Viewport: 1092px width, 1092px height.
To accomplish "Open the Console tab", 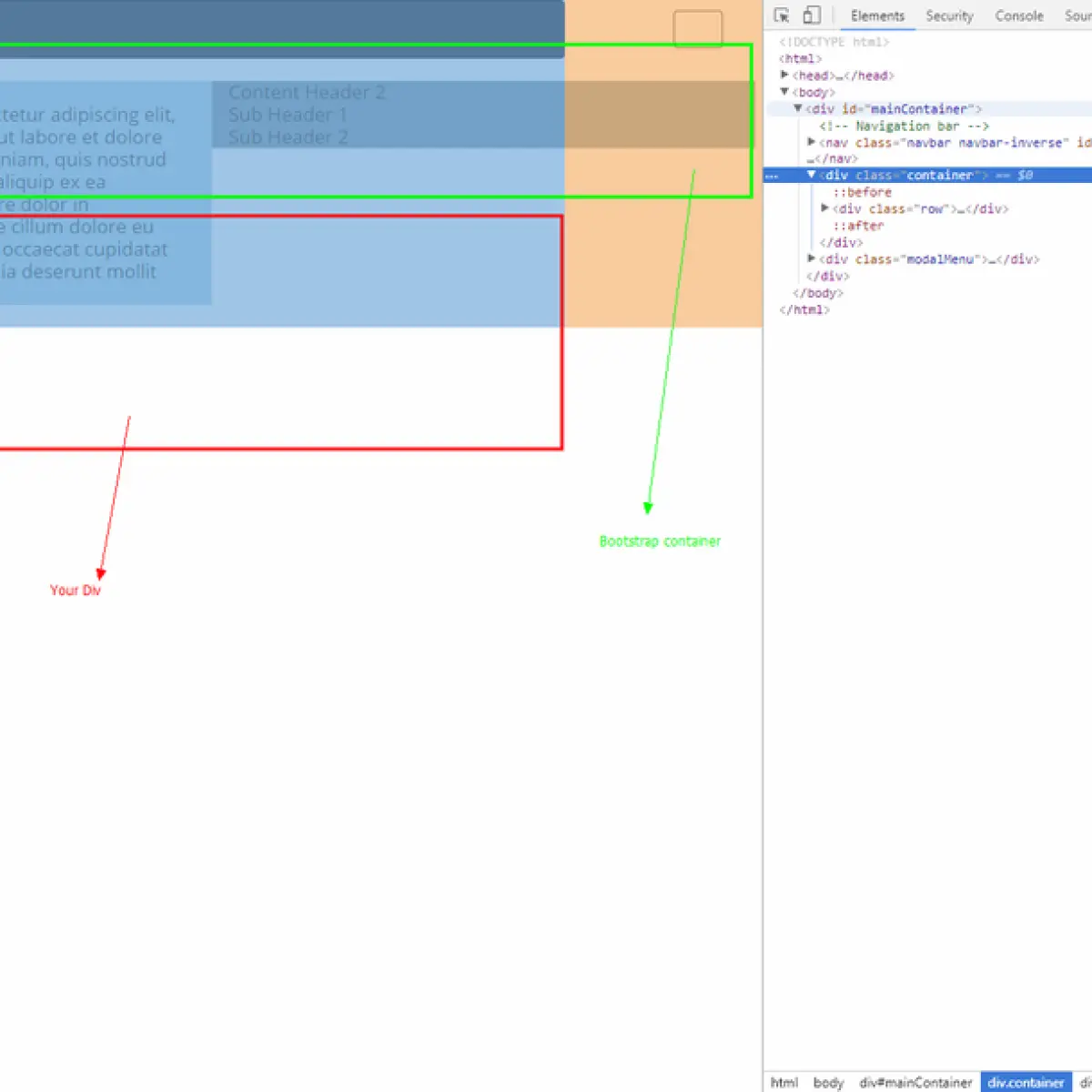I will pyautogui.click(x=1019, y=15).
